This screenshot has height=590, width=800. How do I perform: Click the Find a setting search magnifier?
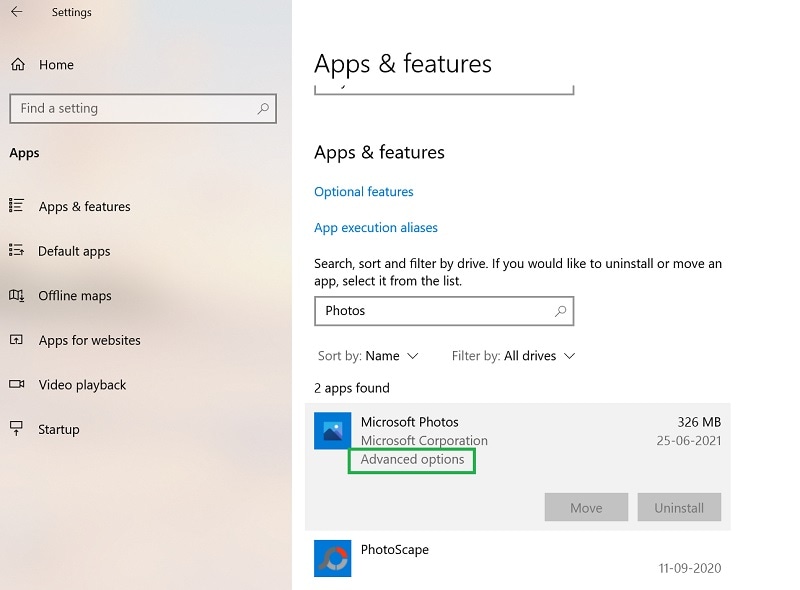click(263, 108)
